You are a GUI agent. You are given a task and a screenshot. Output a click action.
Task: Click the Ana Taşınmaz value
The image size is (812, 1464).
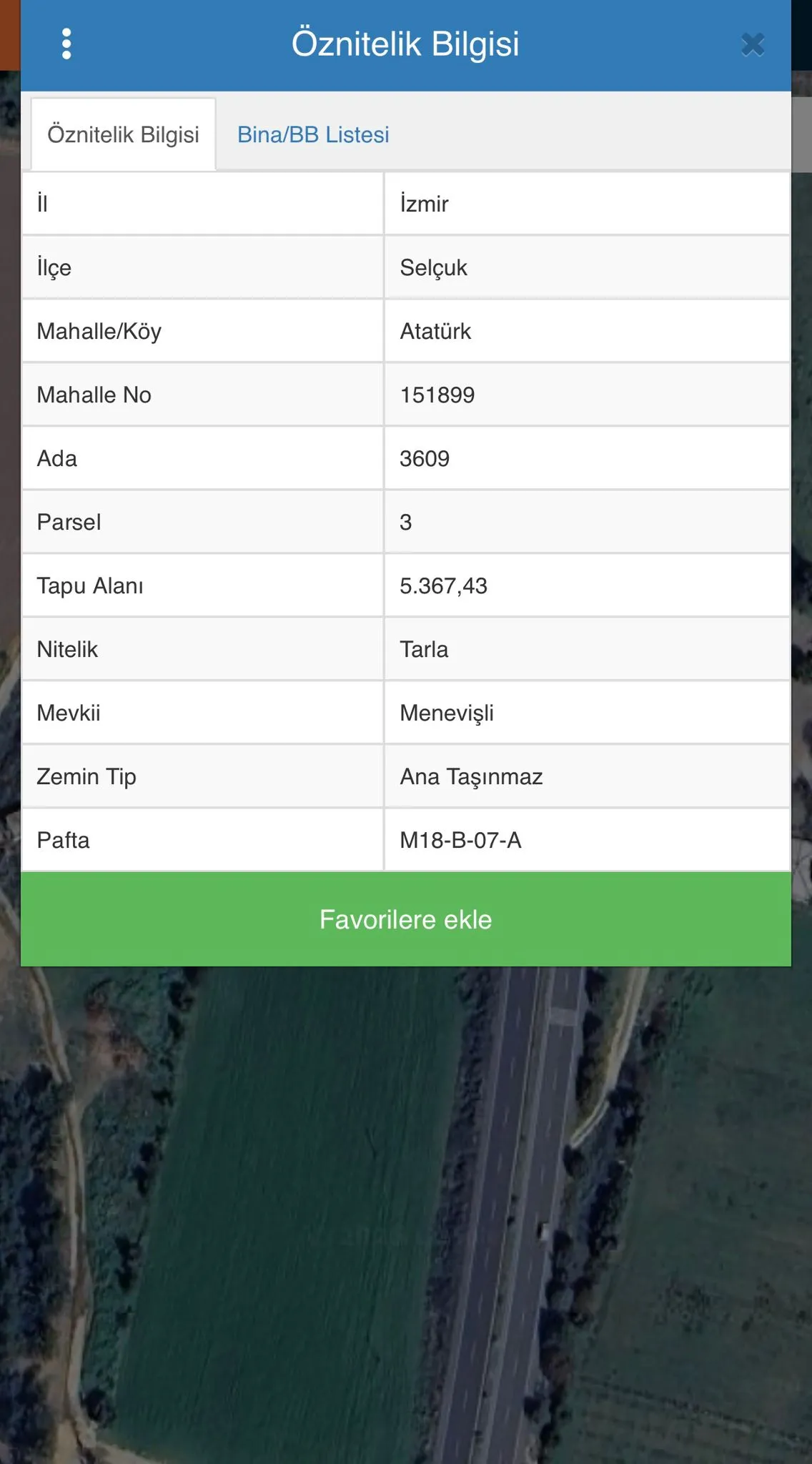click(471, 776)
